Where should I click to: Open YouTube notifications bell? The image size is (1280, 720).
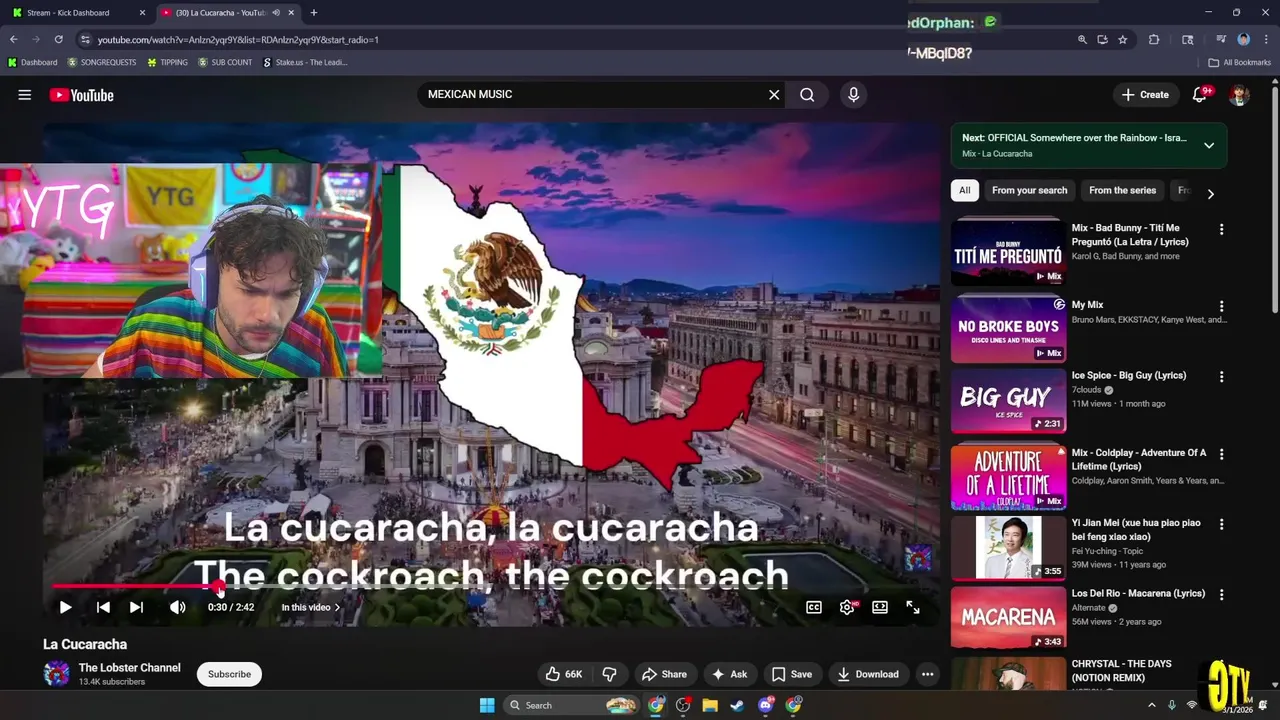[1199, 95]
